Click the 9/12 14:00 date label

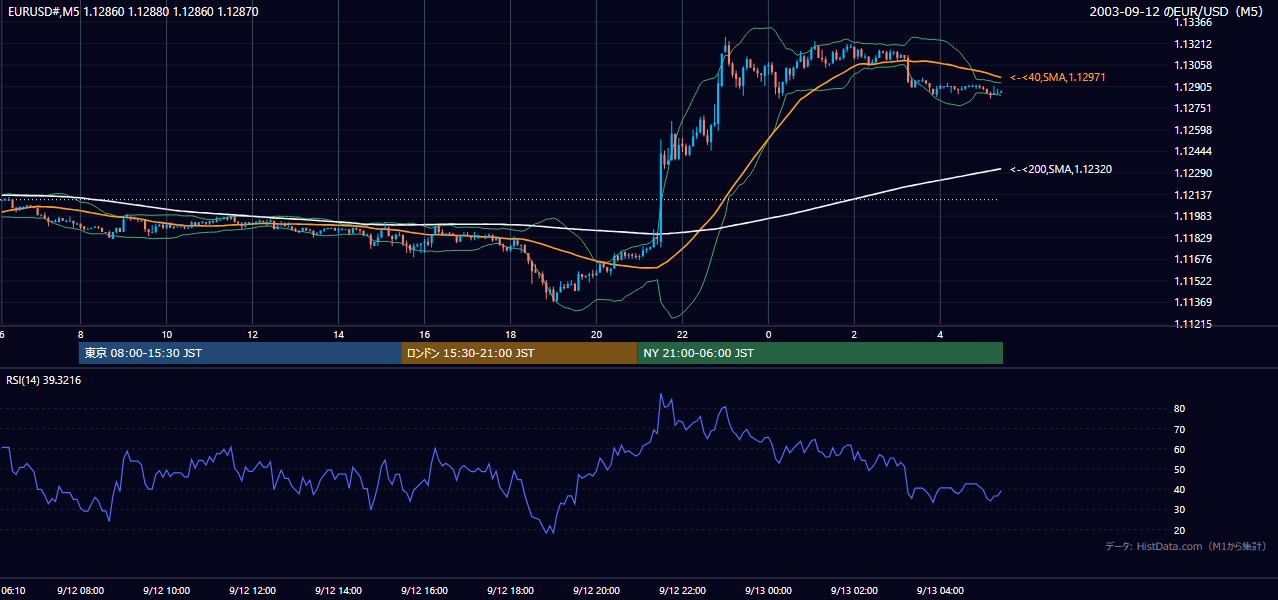click(338, 591)
